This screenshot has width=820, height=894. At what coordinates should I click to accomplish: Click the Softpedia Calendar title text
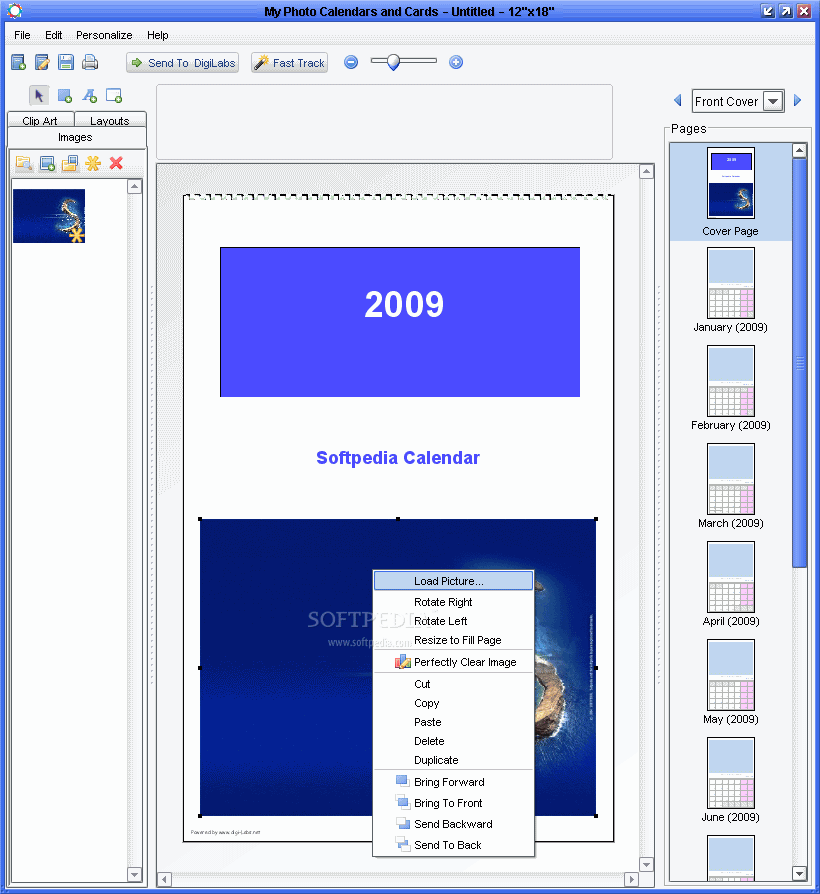coord(398,458)
